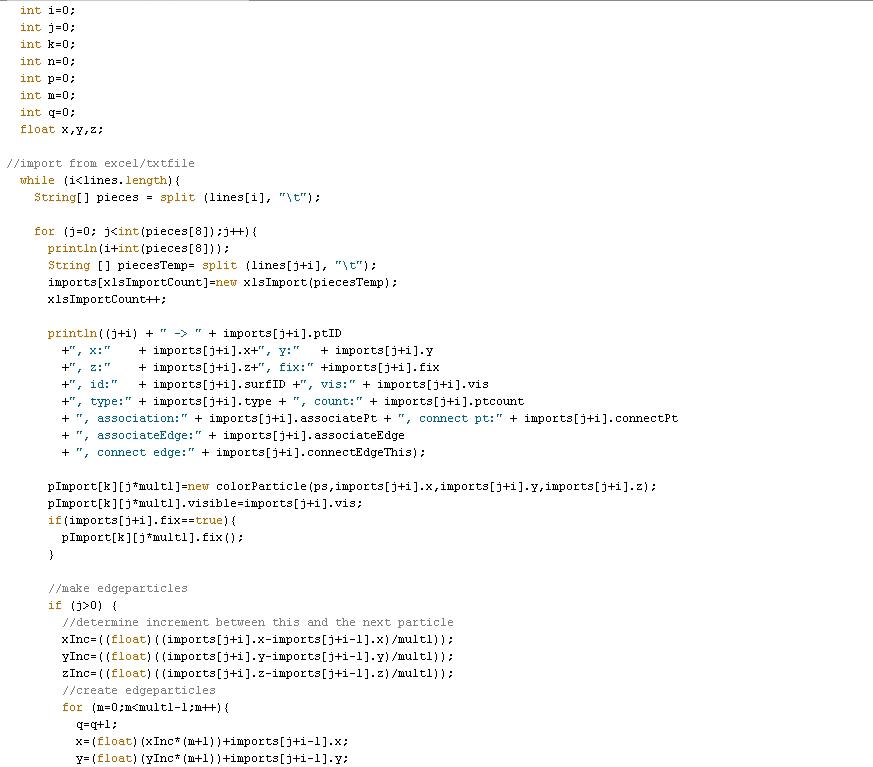Click the line 'int q=0;'
Viewport: 873px width, 767px height.
coord(47,112)
